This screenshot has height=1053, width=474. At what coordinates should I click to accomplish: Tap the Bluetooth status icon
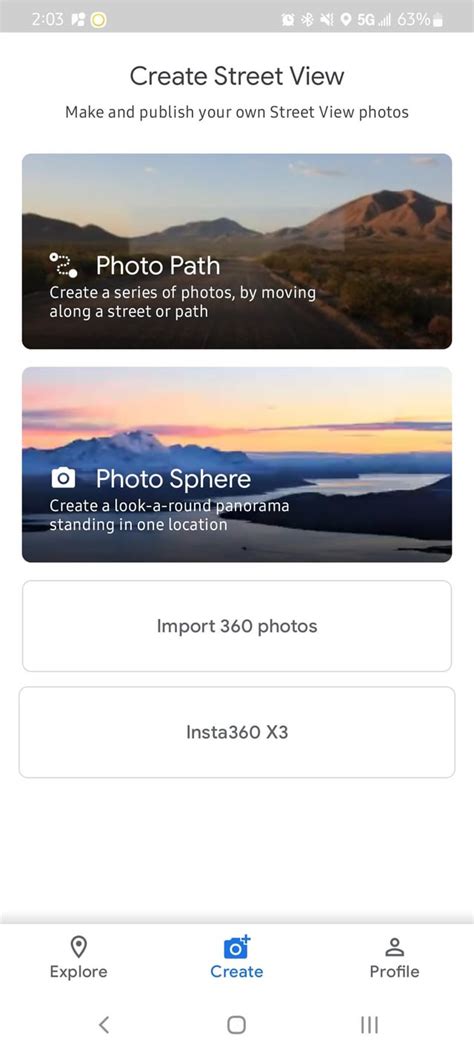tap(307, 19)
